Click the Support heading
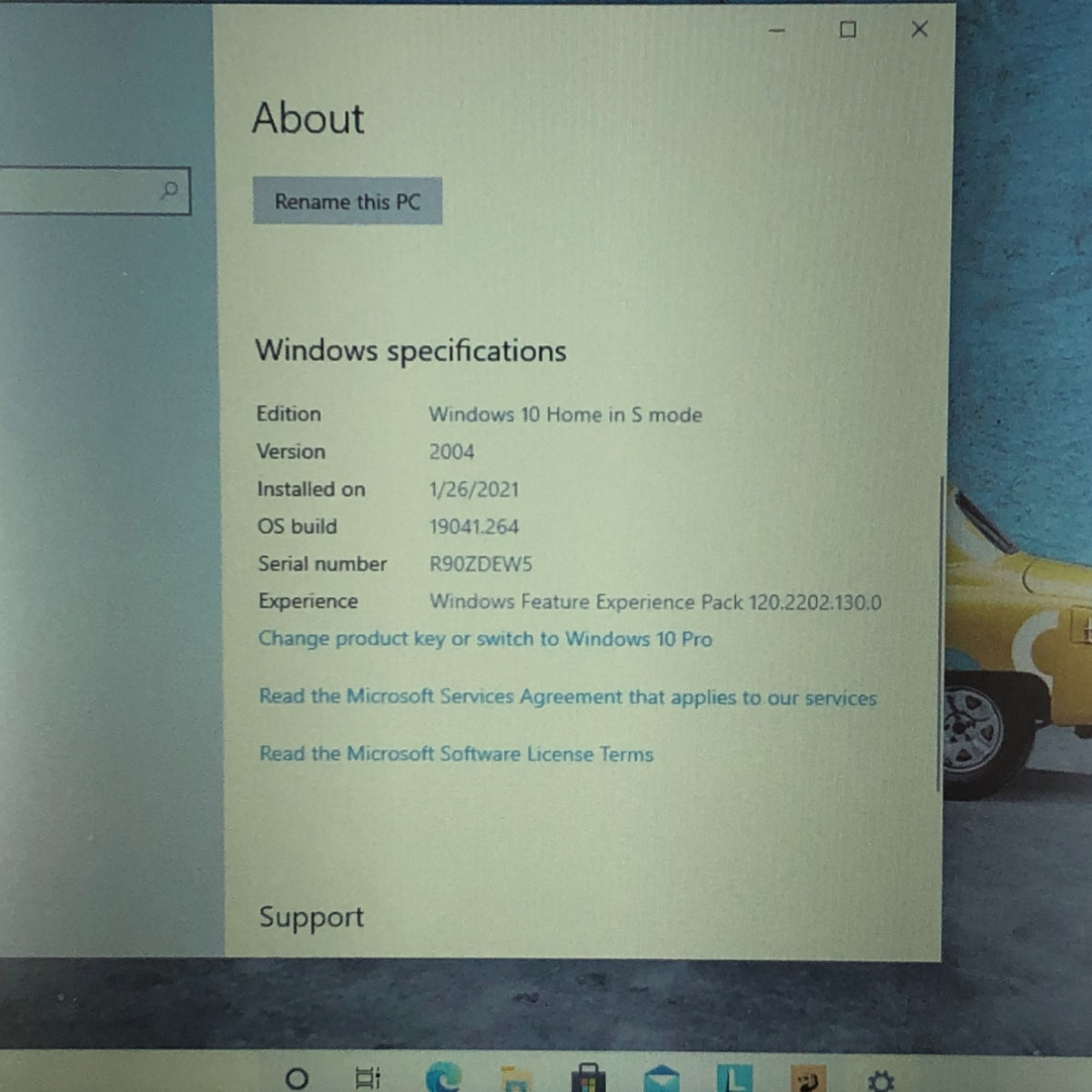The width and height of the screenshot is (1092, 1092). coord(311,917)
